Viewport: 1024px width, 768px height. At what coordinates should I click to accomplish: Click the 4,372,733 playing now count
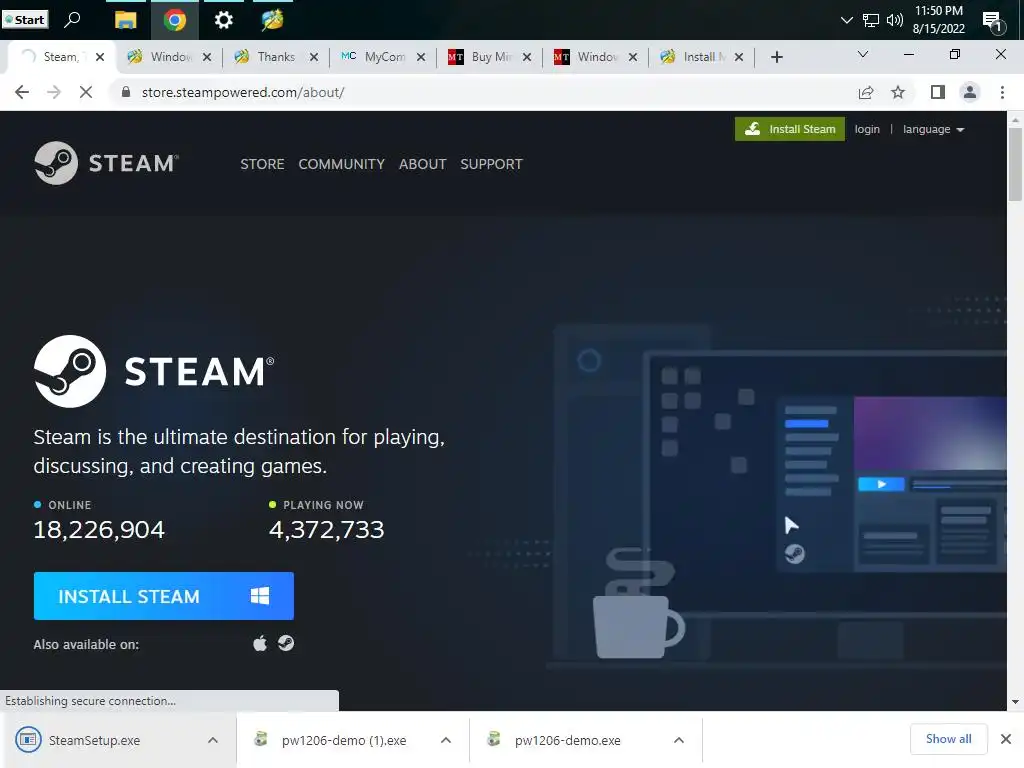(327, 530)
